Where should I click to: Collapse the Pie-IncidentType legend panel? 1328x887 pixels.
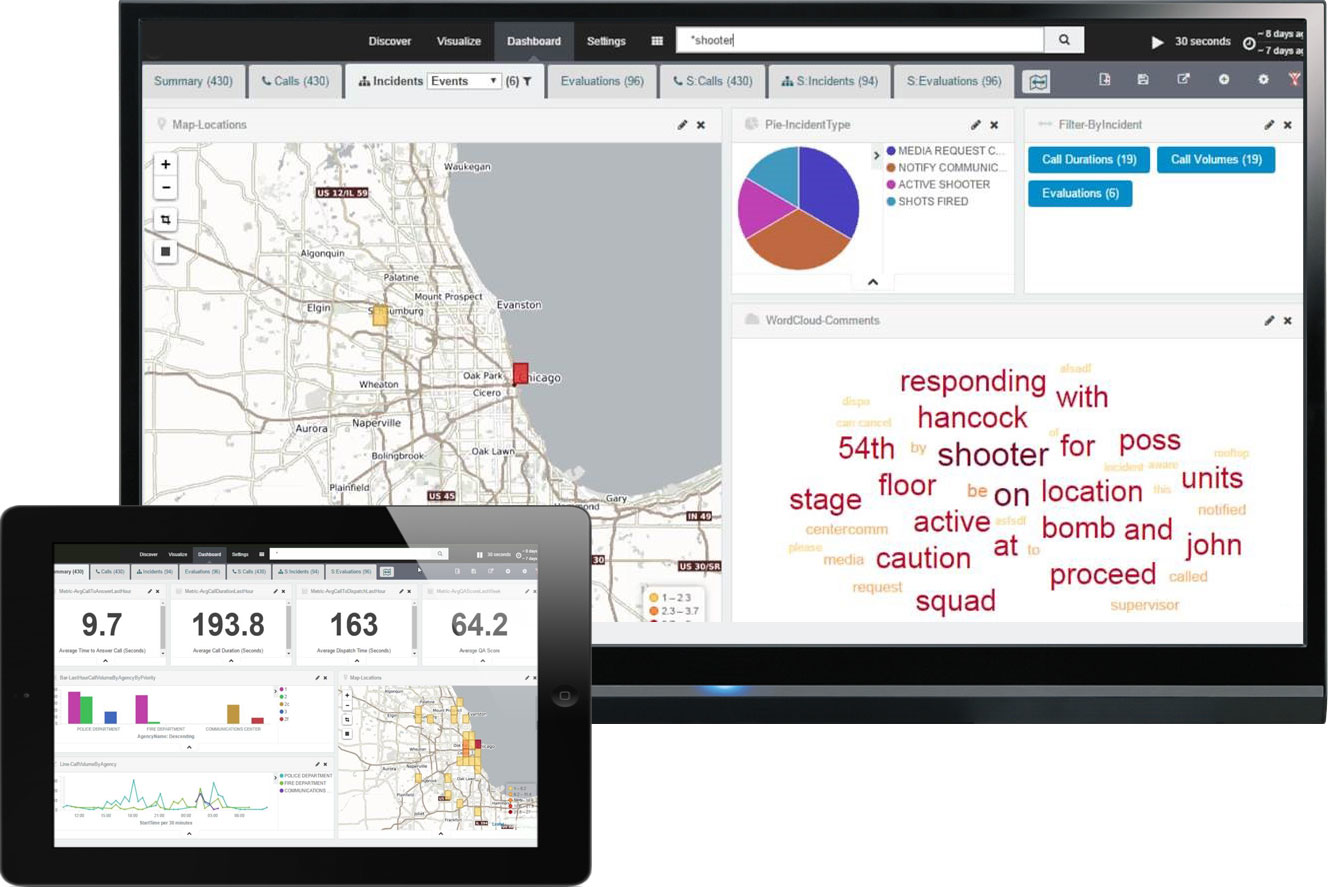click(x=873, y=281)
